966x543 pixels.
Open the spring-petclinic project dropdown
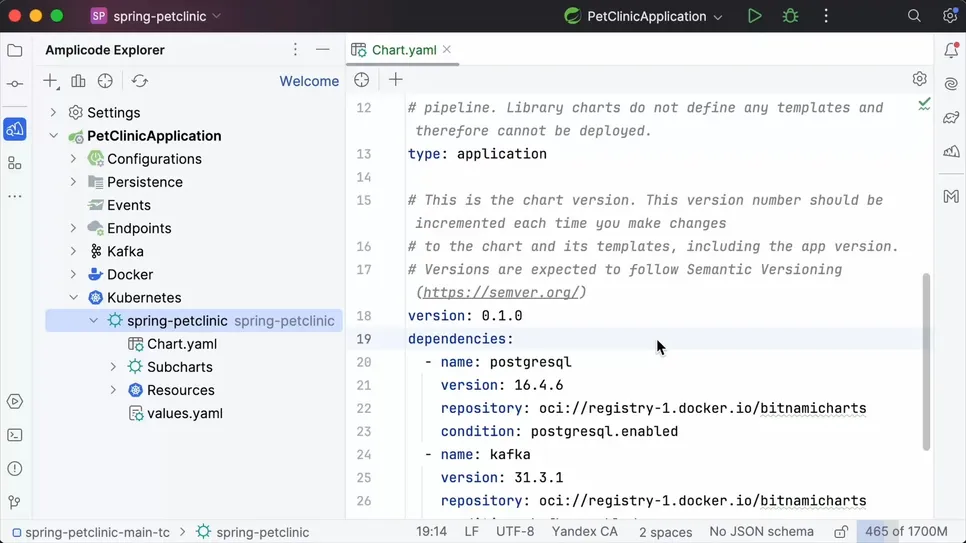click(156, 16)
